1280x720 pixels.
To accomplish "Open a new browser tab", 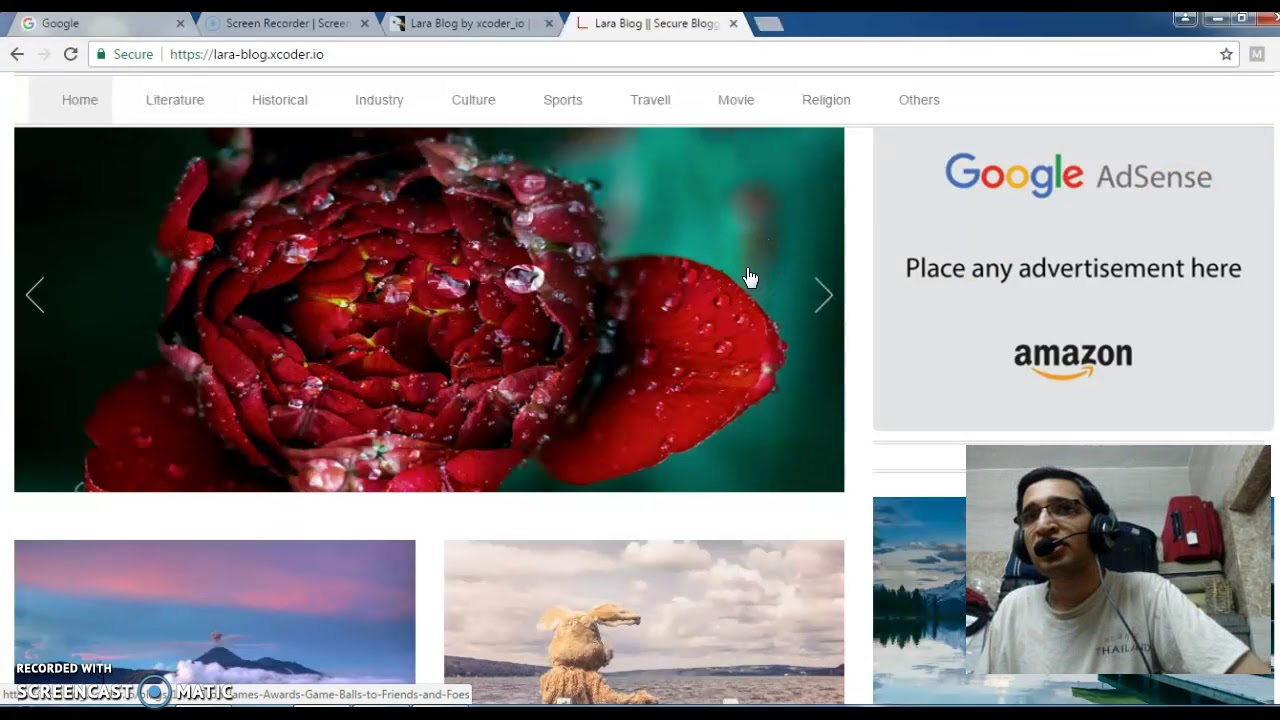I will coord(768,23).
